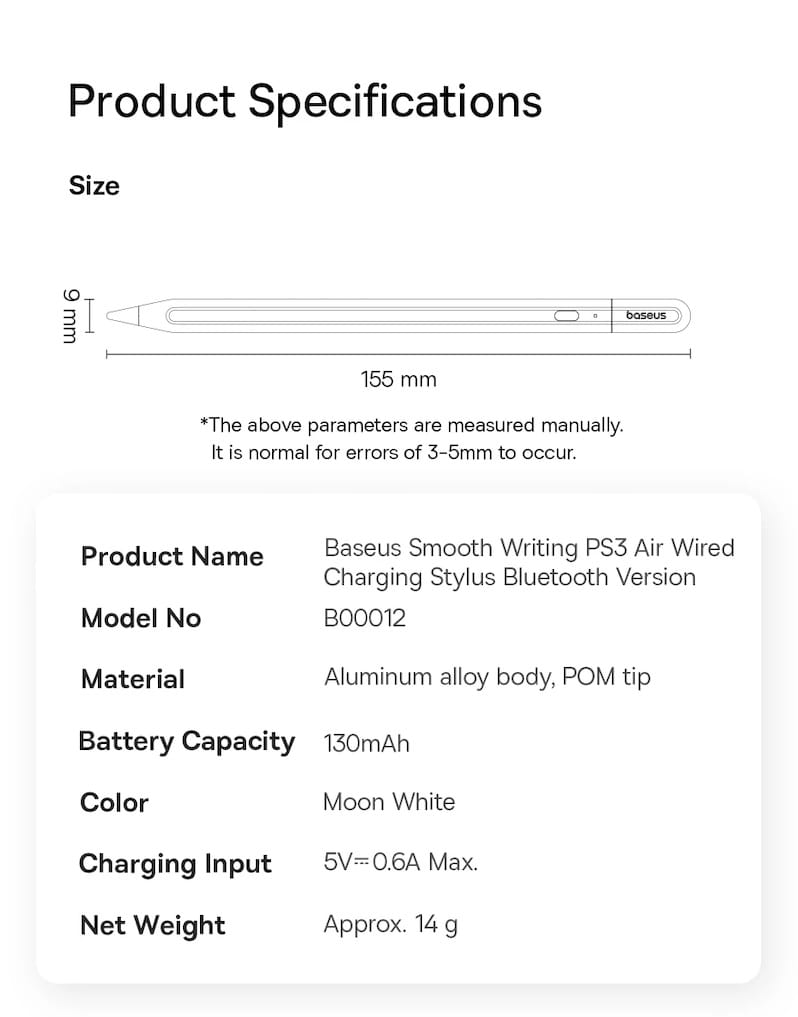
Task: Click the 5V 0.6A Max. charging value
Action: tap(400, 862)
